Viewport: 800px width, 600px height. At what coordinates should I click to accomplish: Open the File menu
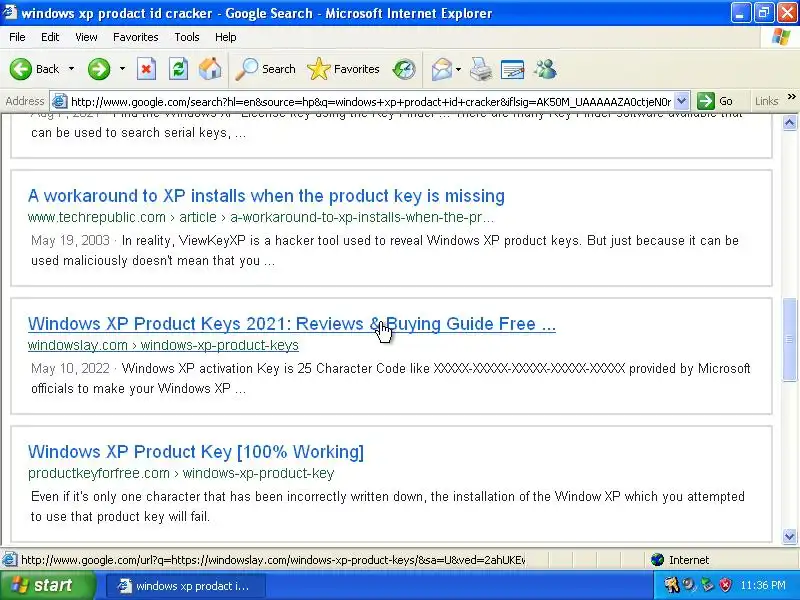point(17,37)
